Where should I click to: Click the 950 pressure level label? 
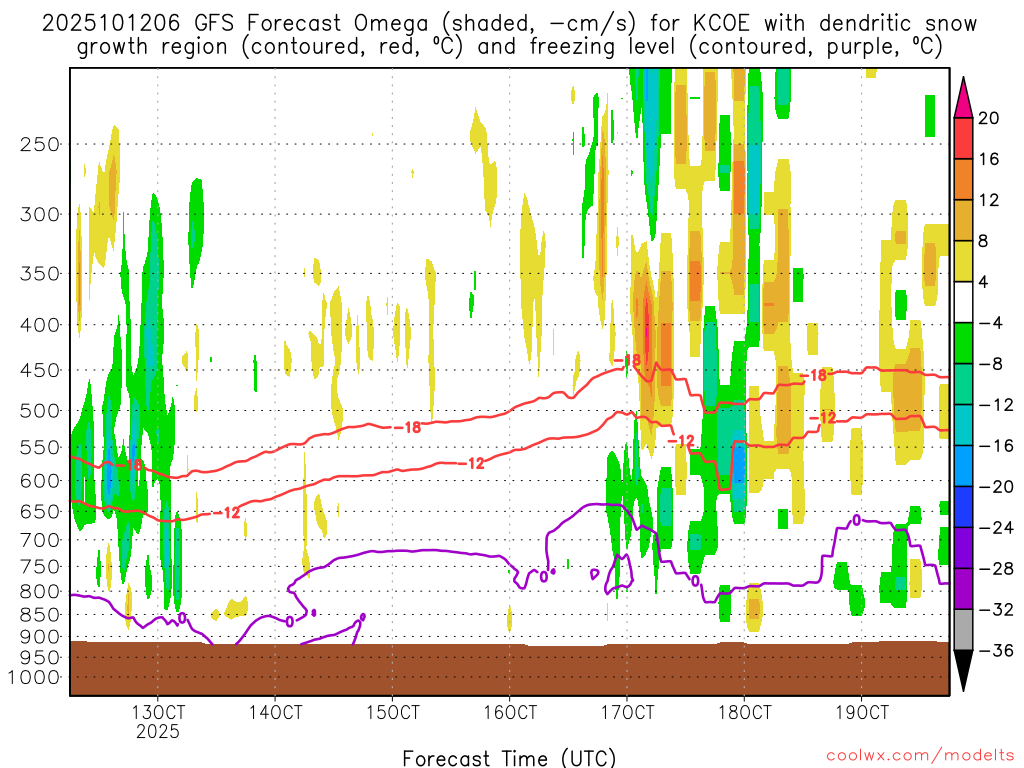(x=40, y=658)
